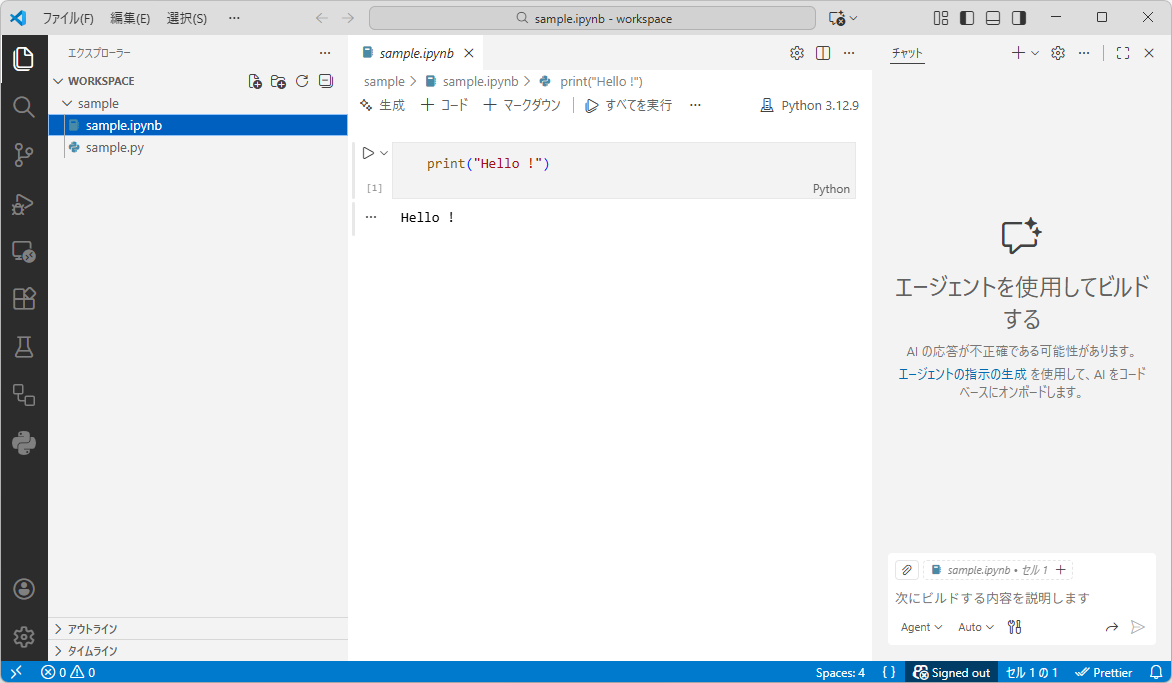
Task: Open the Signed out status bar item
Action: (952, 673)
